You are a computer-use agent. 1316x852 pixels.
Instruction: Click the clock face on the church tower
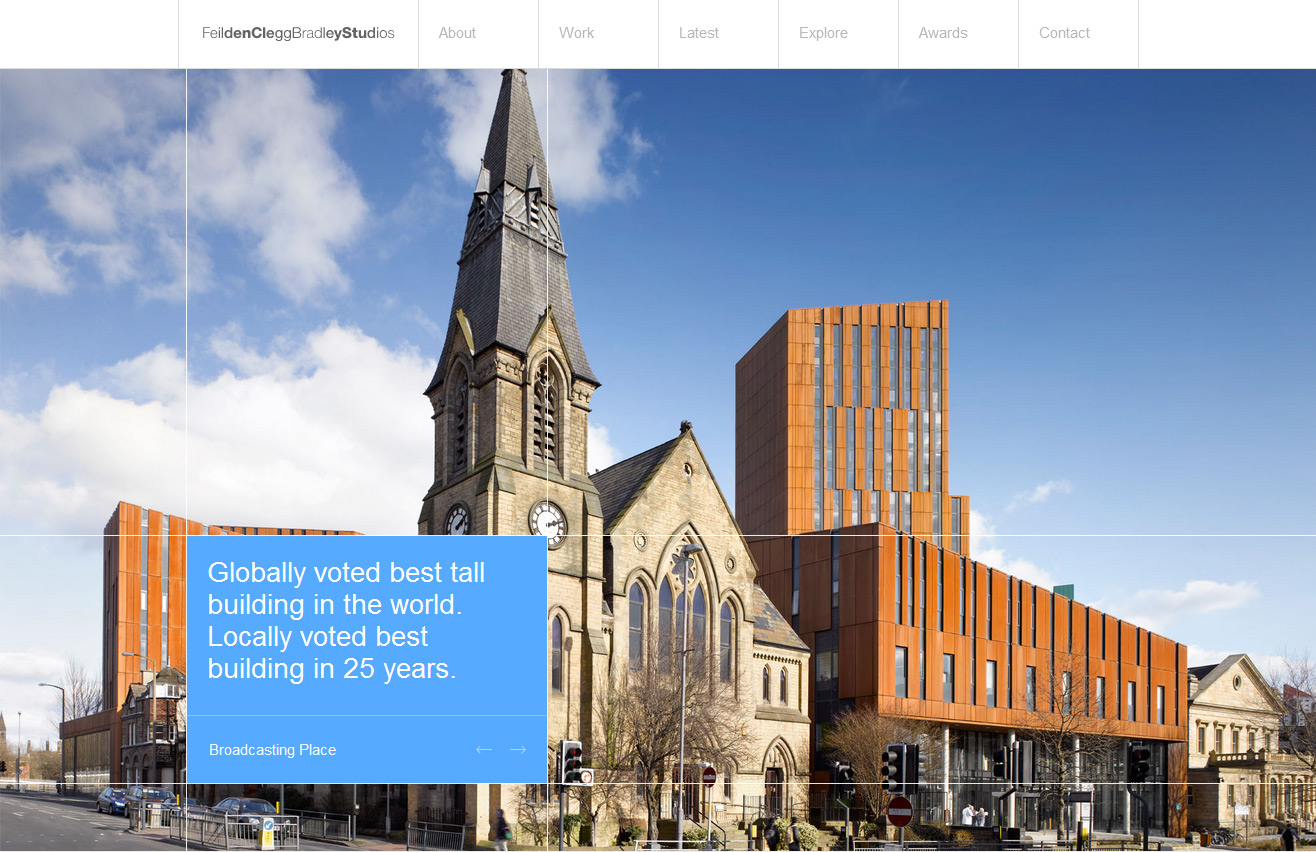click(x=548, y=521)
